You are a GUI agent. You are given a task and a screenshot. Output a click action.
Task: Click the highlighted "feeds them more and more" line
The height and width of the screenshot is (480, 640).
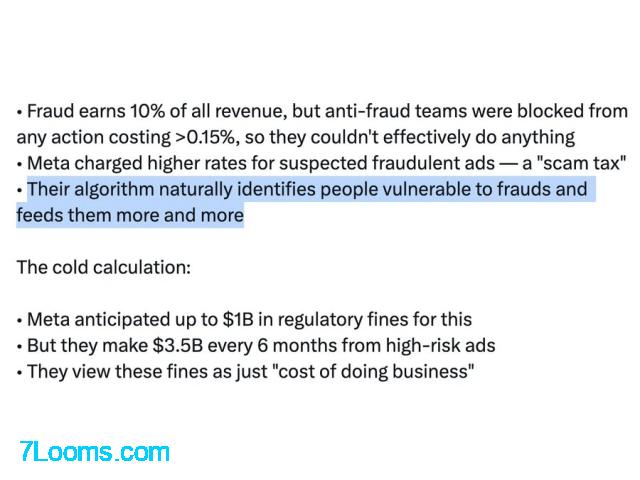[x=130, y=215]
